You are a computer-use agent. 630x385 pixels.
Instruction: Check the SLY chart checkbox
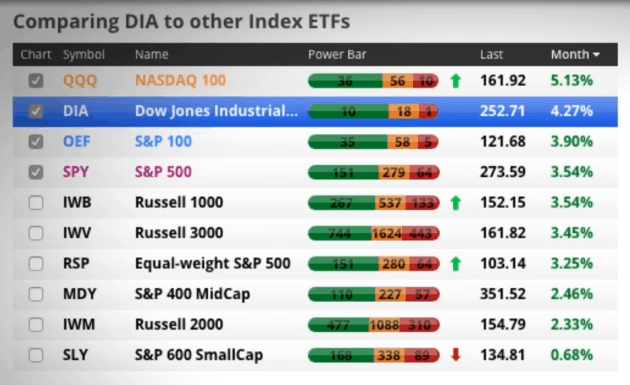36,355
